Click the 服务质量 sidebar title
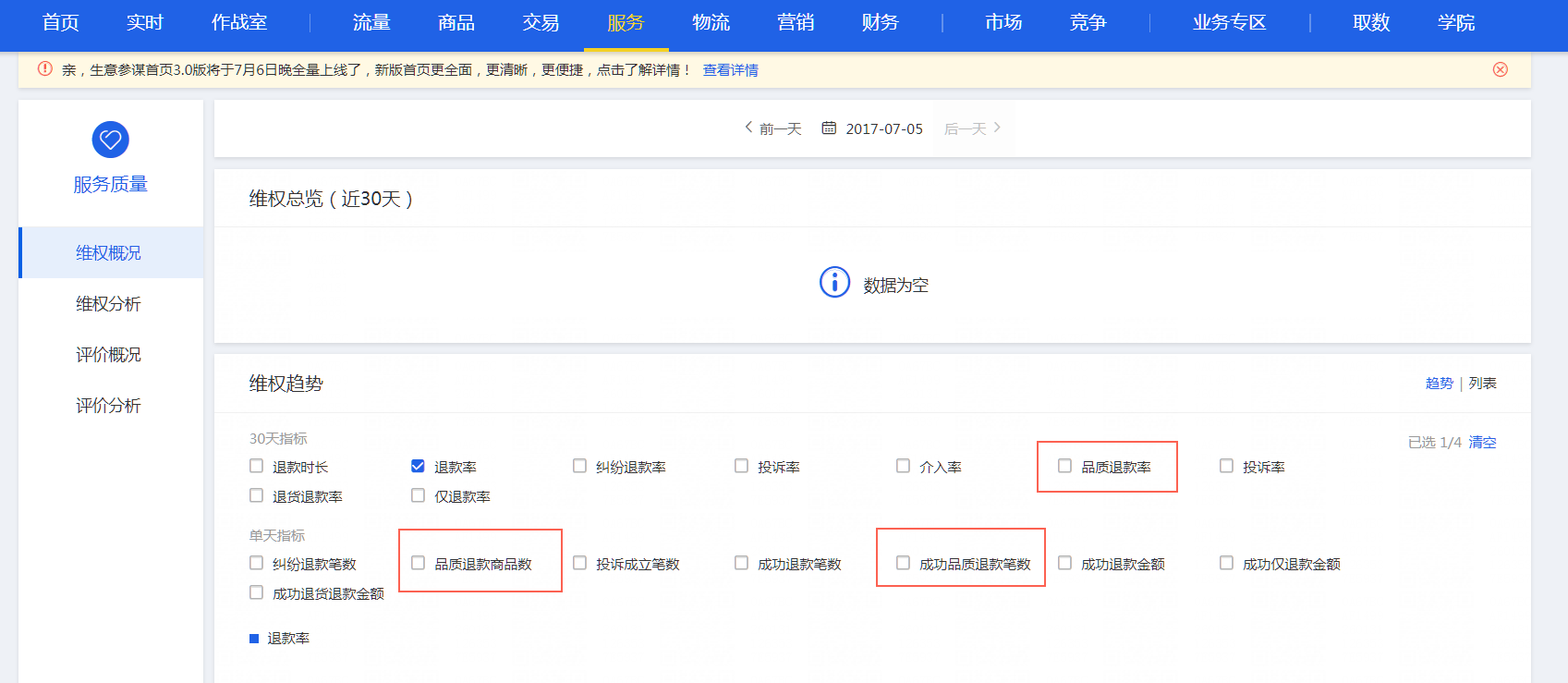This screenshot has width=1568, height=683. pos(111,184)
